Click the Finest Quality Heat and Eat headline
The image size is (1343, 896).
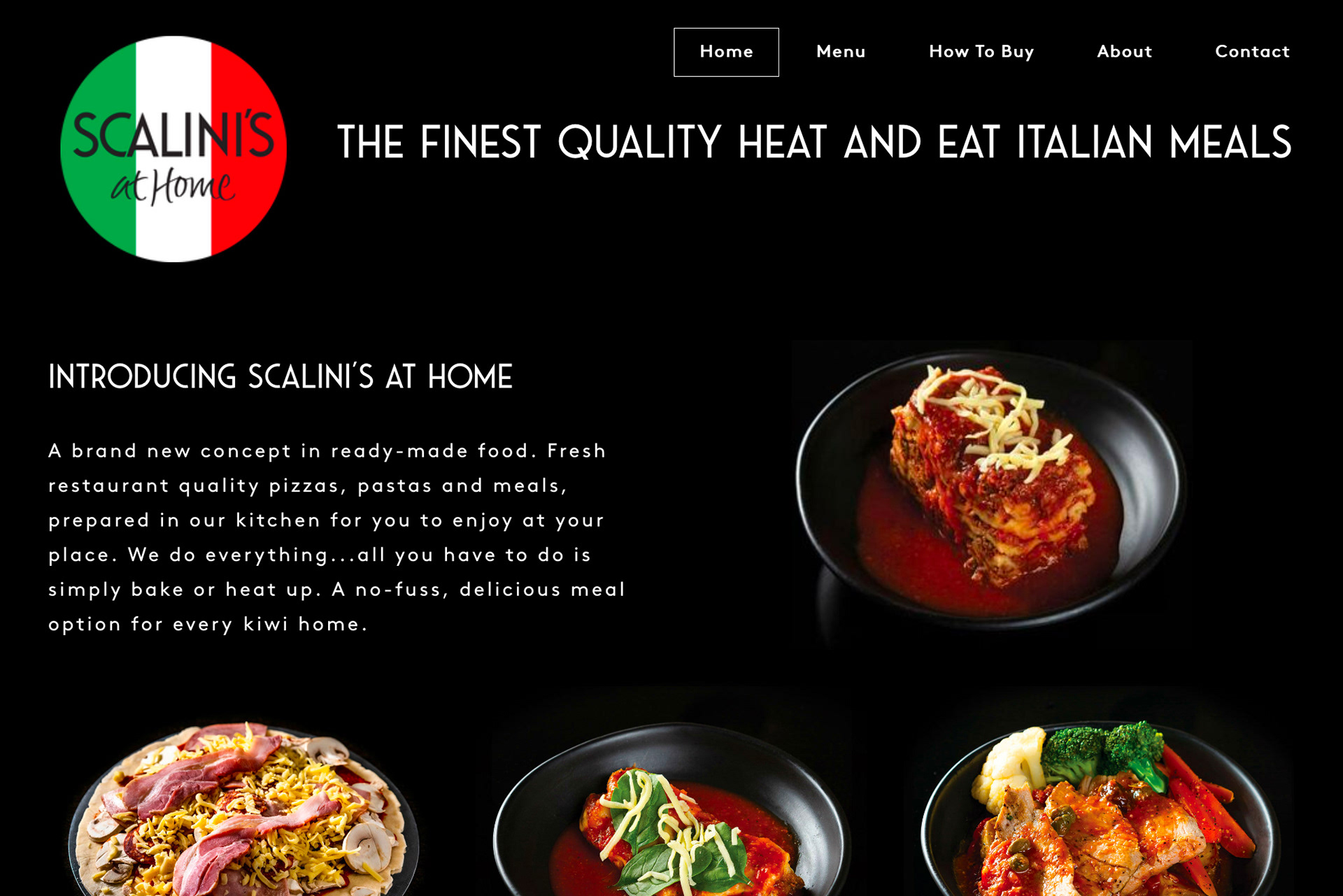point(814,143)
